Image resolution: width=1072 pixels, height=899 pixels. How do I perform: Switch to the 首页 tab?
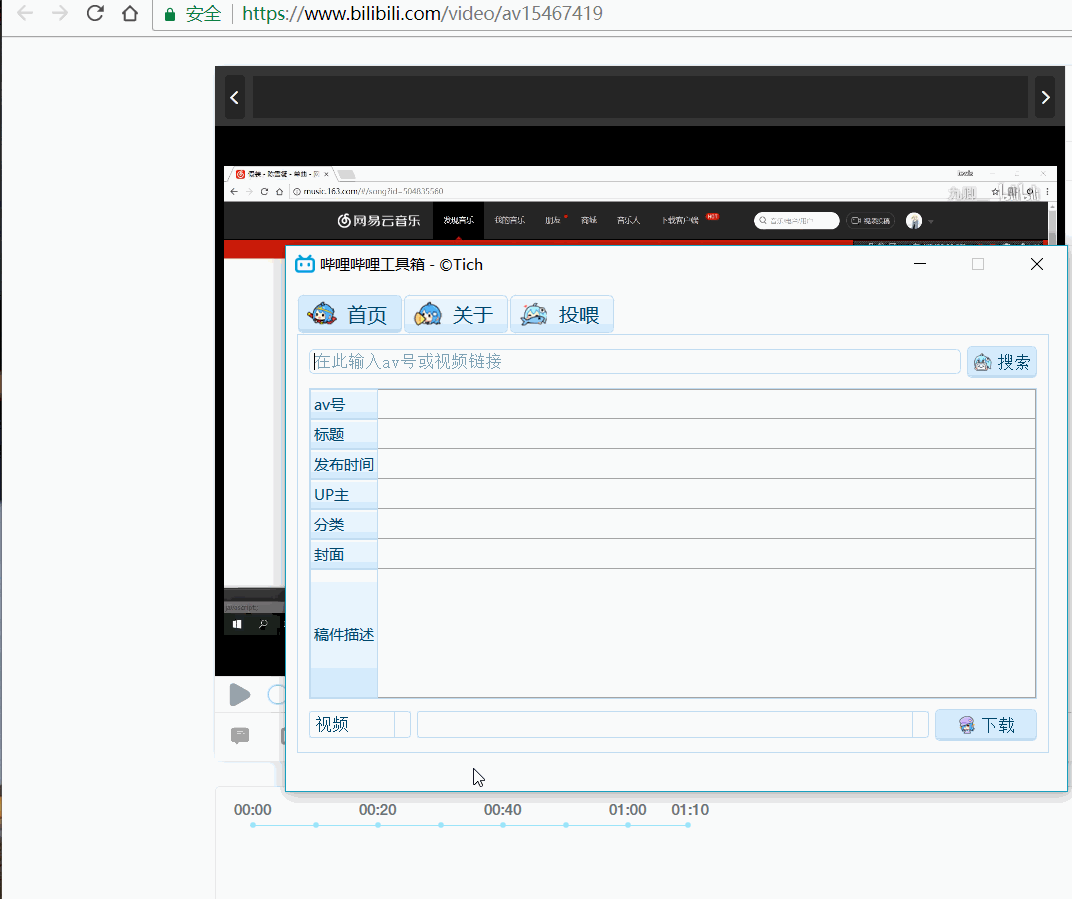350,314
